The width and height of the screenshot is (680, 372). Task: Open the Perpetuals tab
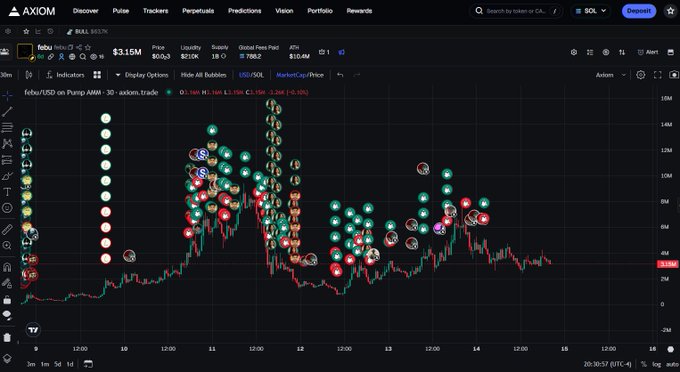198,11
